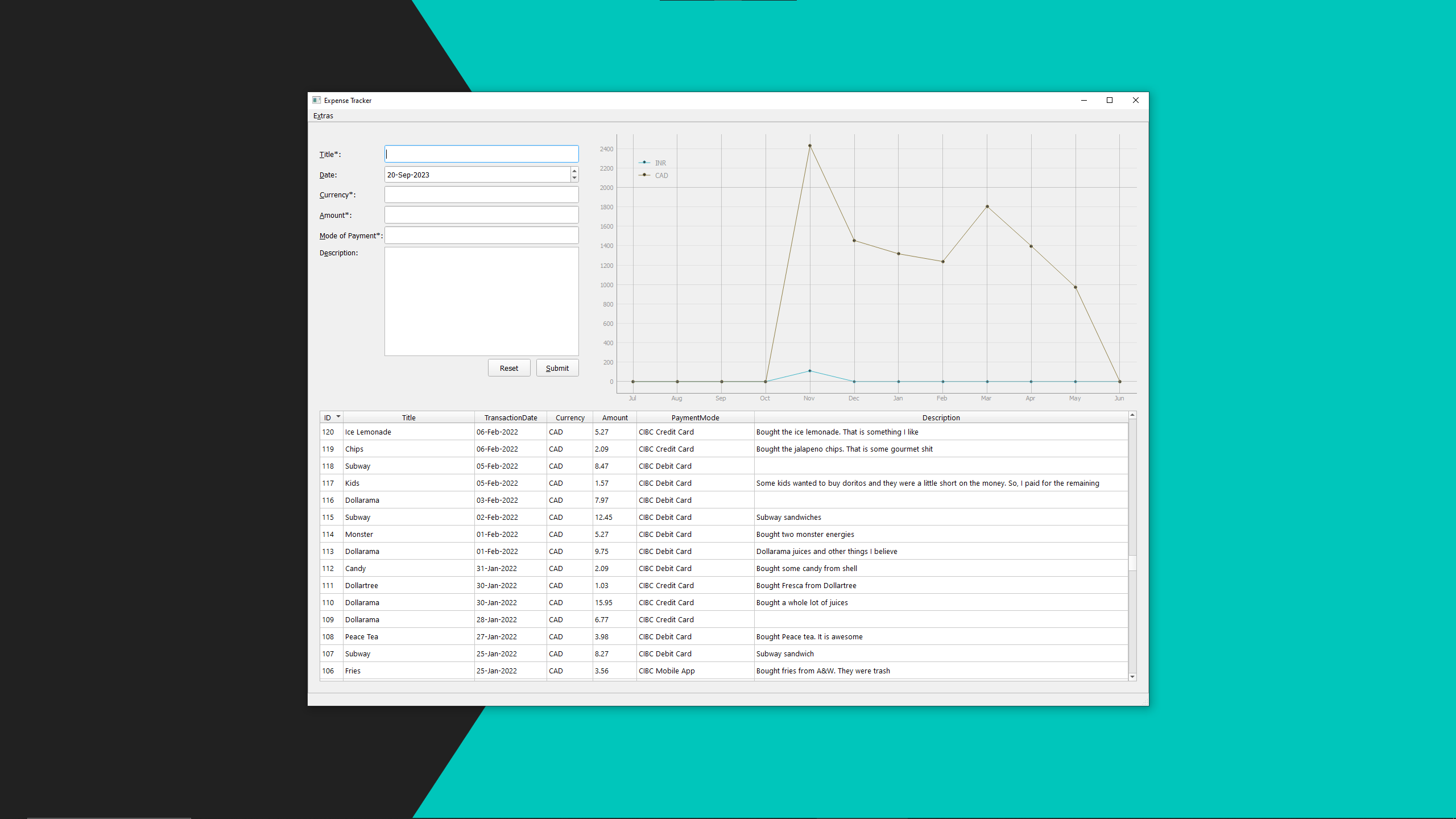Click into the Title input field
This screenshot has width=1456, height=819.
click(481, 154)
